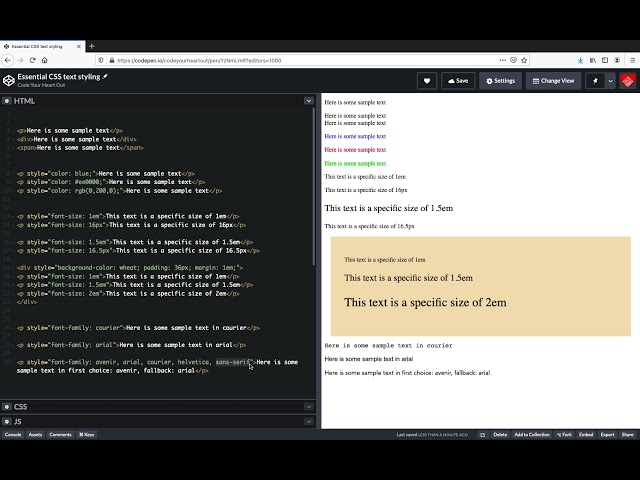640x480 pixels.
Task: Click the CSS panel header label
Action: pyautogui.click(x=20, y=407)
